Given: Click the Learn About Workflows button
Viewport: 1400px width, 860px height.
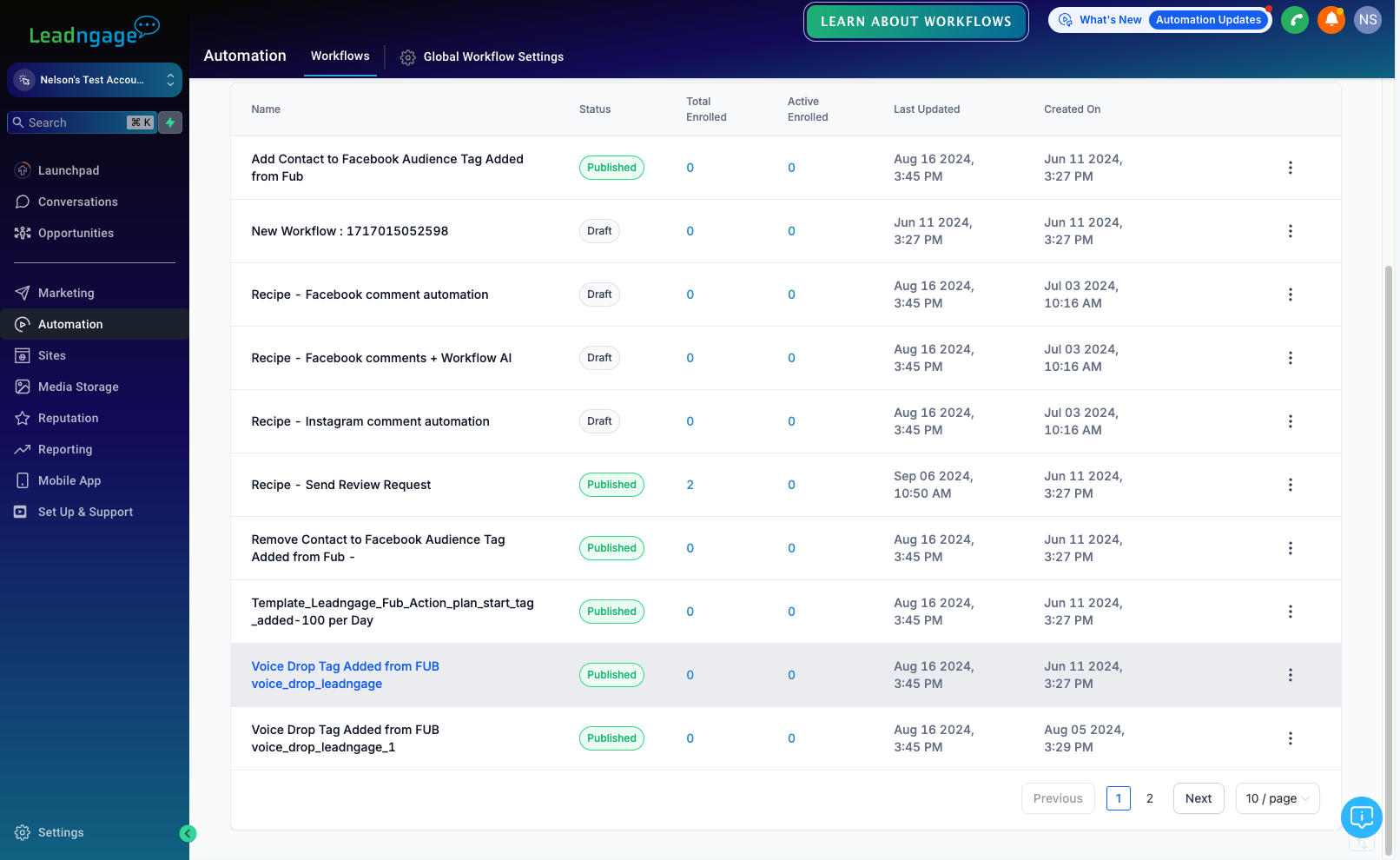Looking at the screenshot, I should [915, 22].
